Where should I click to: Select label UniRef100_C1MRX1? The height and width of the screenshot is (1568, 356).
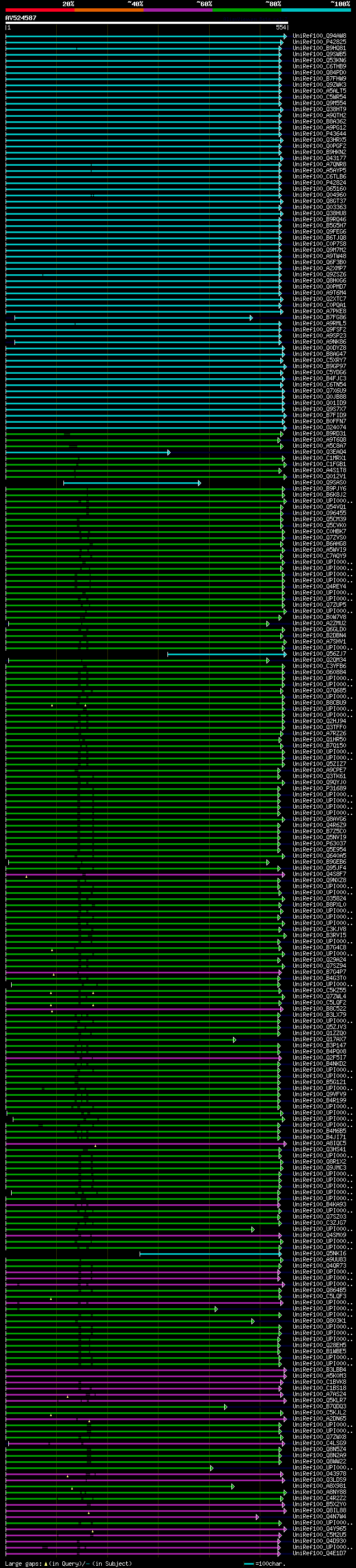(319, 458)
